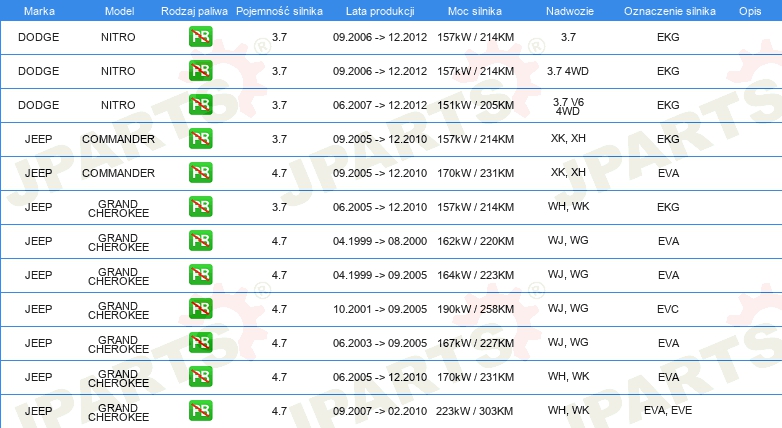Click the Marka column header
This screenshot has height=428, width=782.
tap(39, 11)
